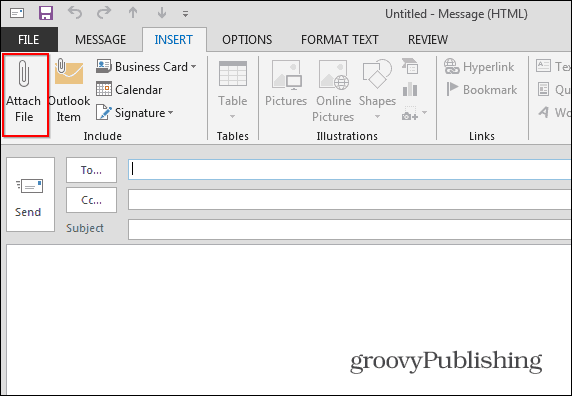Viewport: 572px width, 396px height.
Task: Click in the Subject field
Action: click(349, 229)
